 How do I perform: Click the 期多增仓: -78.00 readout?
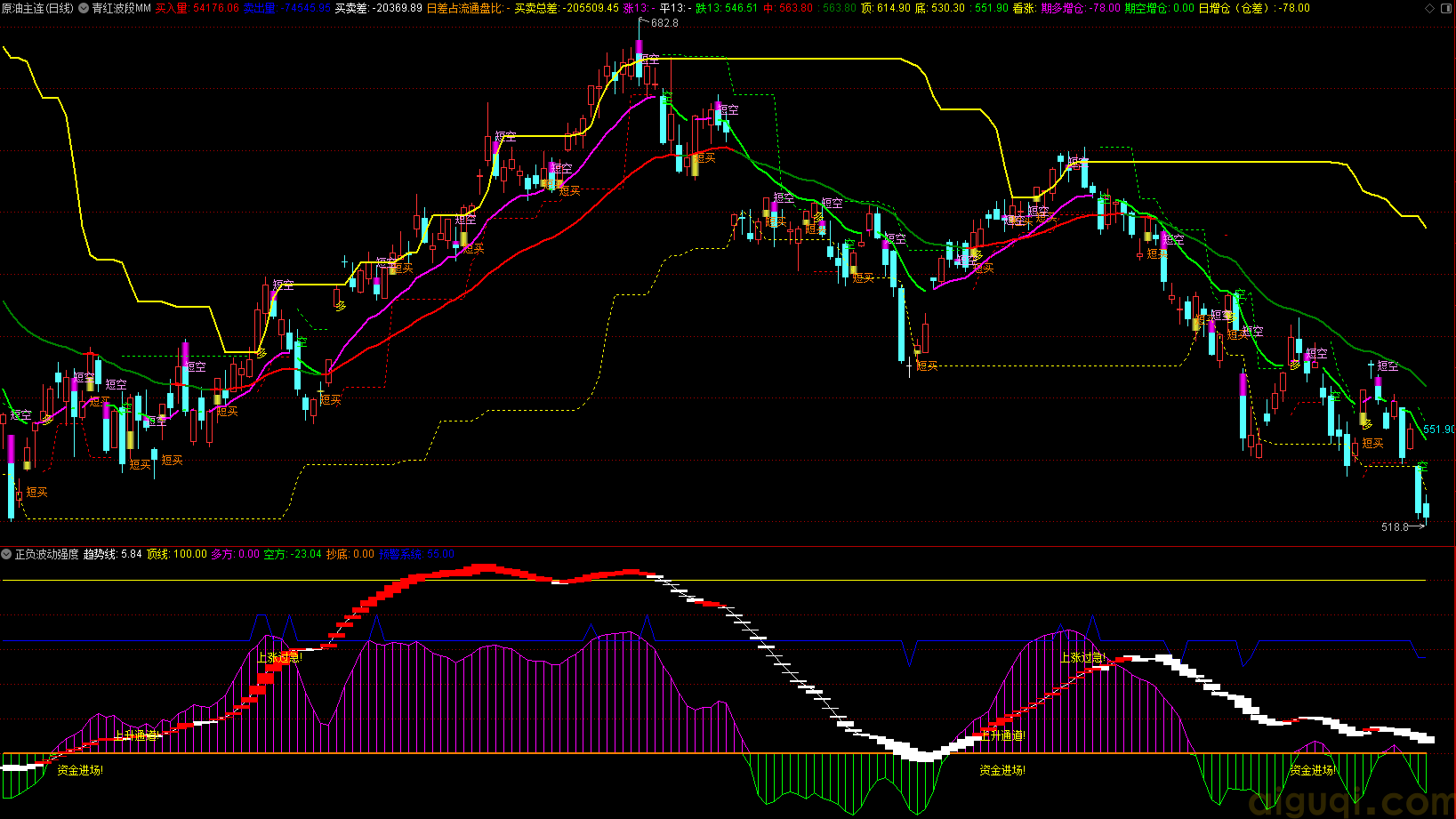tap(1081, 8)
